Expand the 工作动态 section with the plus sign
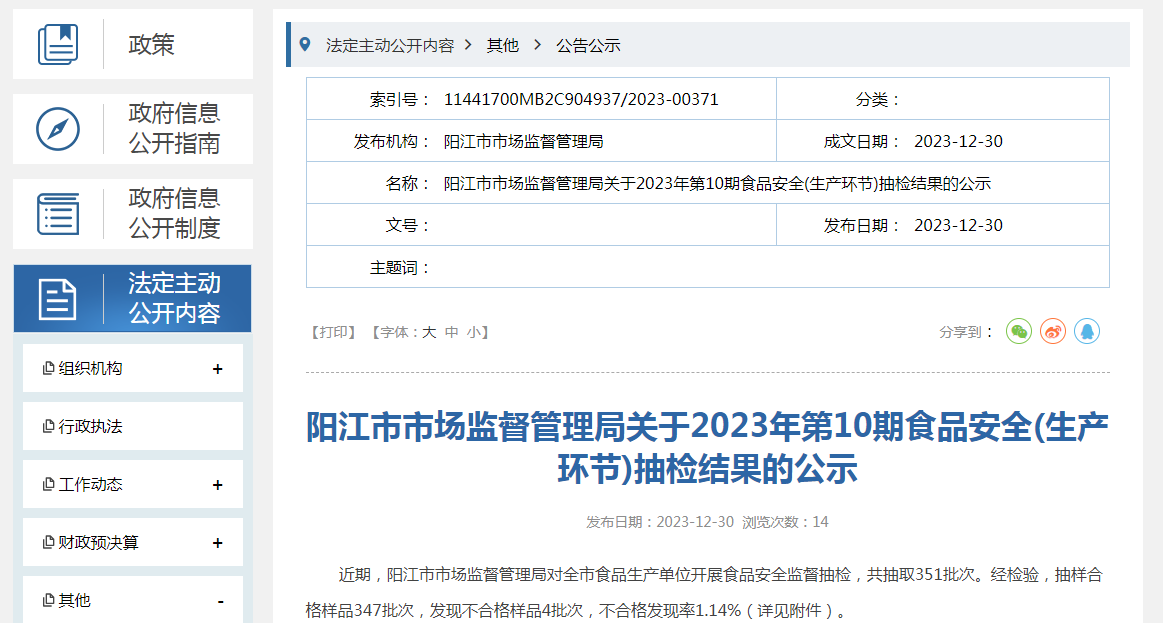 tap(217, 485)
